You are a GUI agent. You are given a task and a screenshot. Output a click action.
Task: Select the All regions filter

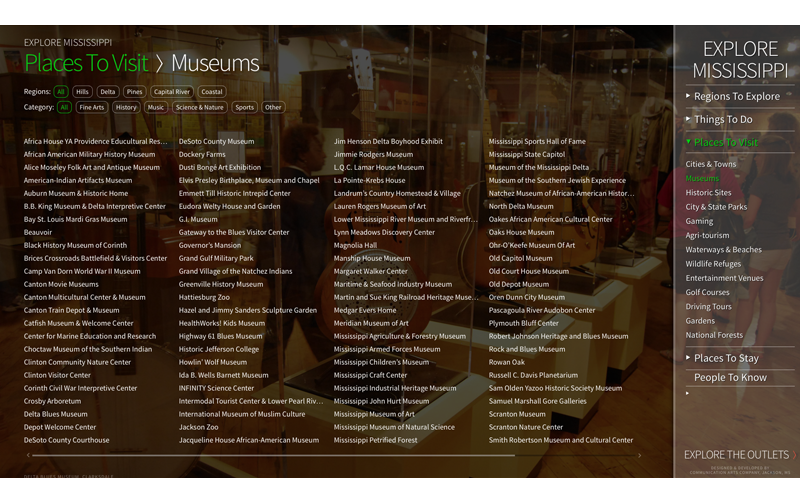coord(61,92)
